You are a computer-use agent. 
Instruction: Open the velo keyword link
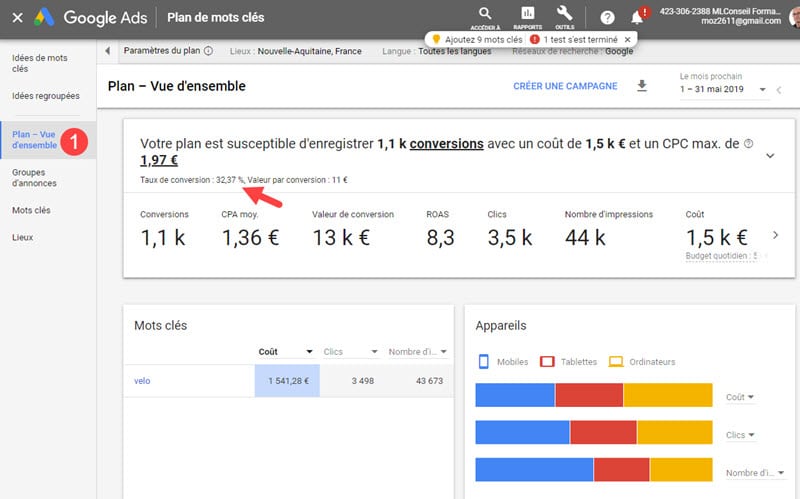tap(142, 381)
